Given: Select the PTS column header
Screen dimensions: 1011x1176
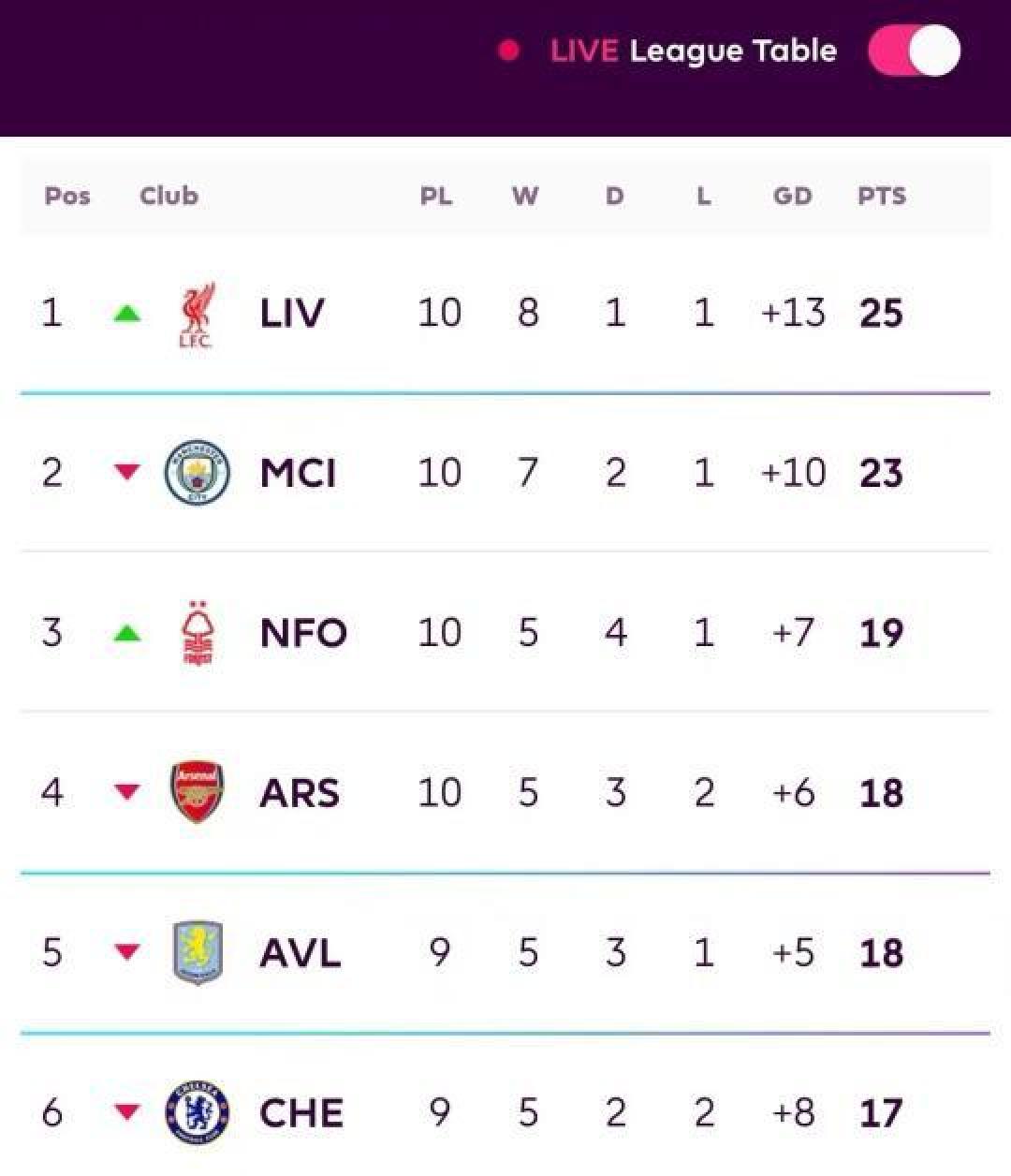Looking at the screenshot, I should point(881,196).
